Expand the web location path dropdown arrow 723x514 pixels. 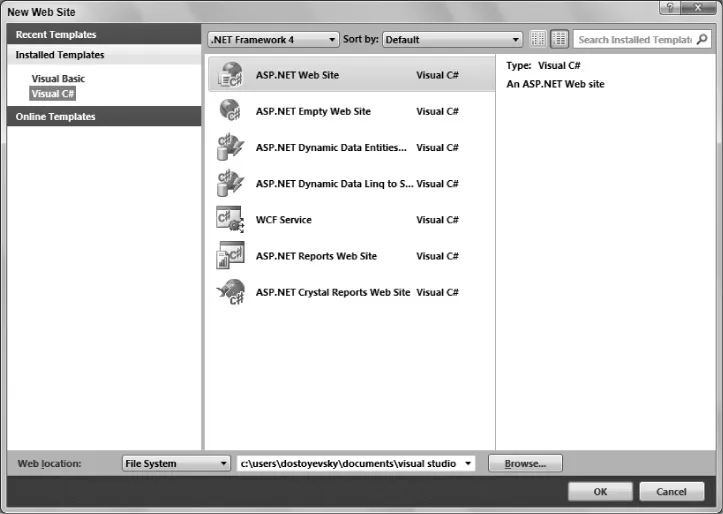point(467,464)
